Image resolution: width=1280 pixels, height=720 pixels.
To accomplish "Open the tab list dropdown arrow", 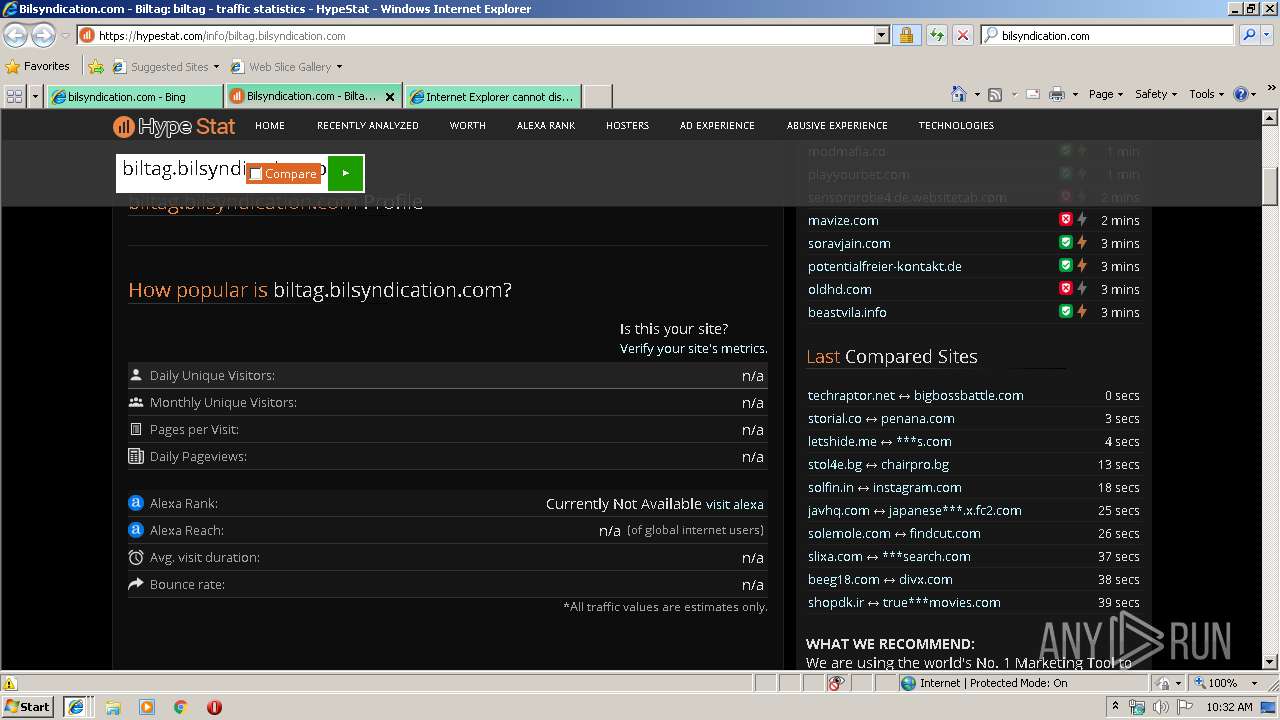I will click(x=36, y=96).
